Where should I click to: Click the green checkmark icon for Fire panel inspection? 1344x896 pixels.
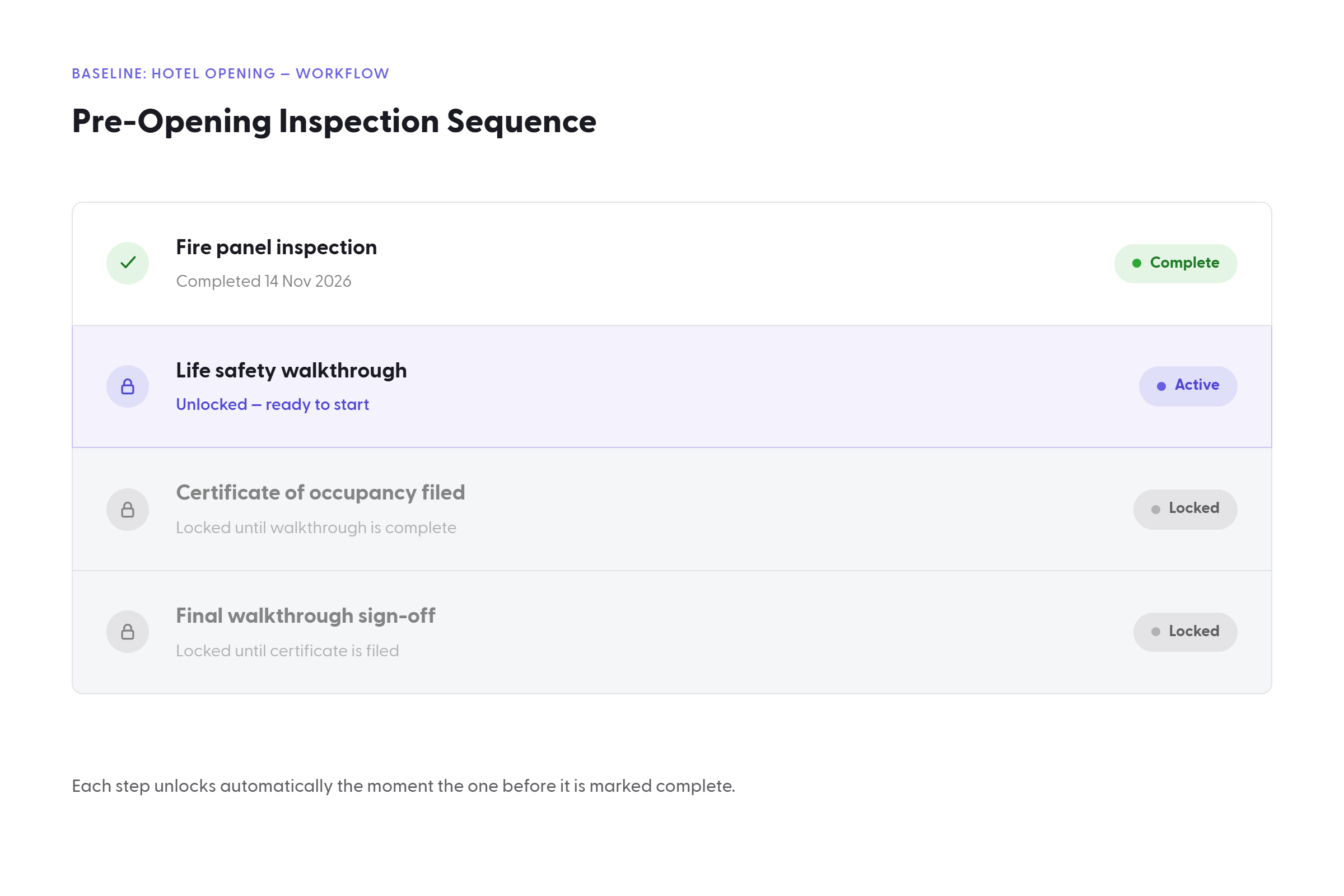(128, 263)
